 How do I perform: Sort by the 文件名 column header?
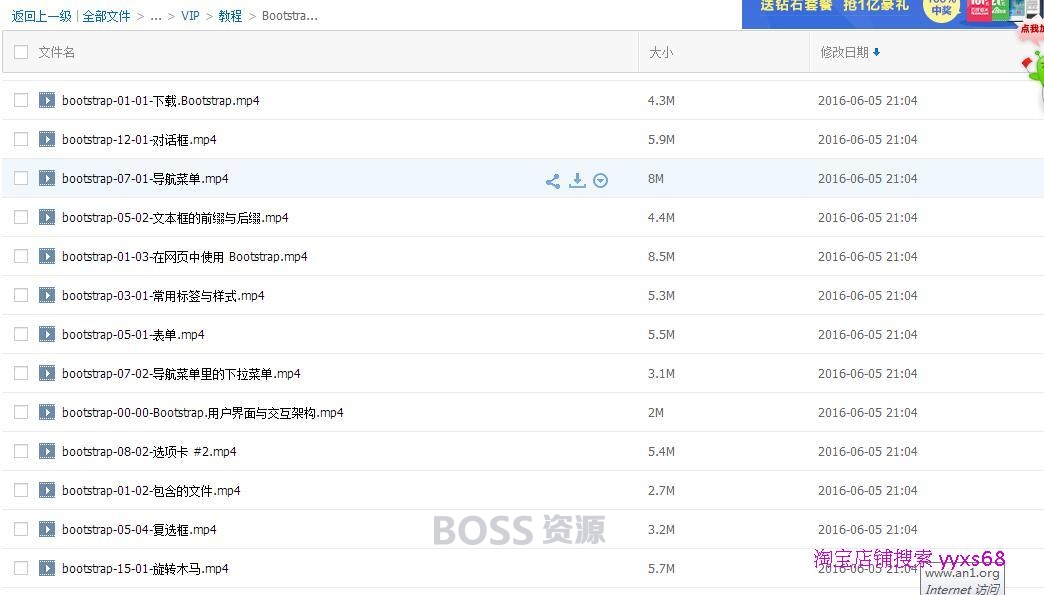point(57,52)
